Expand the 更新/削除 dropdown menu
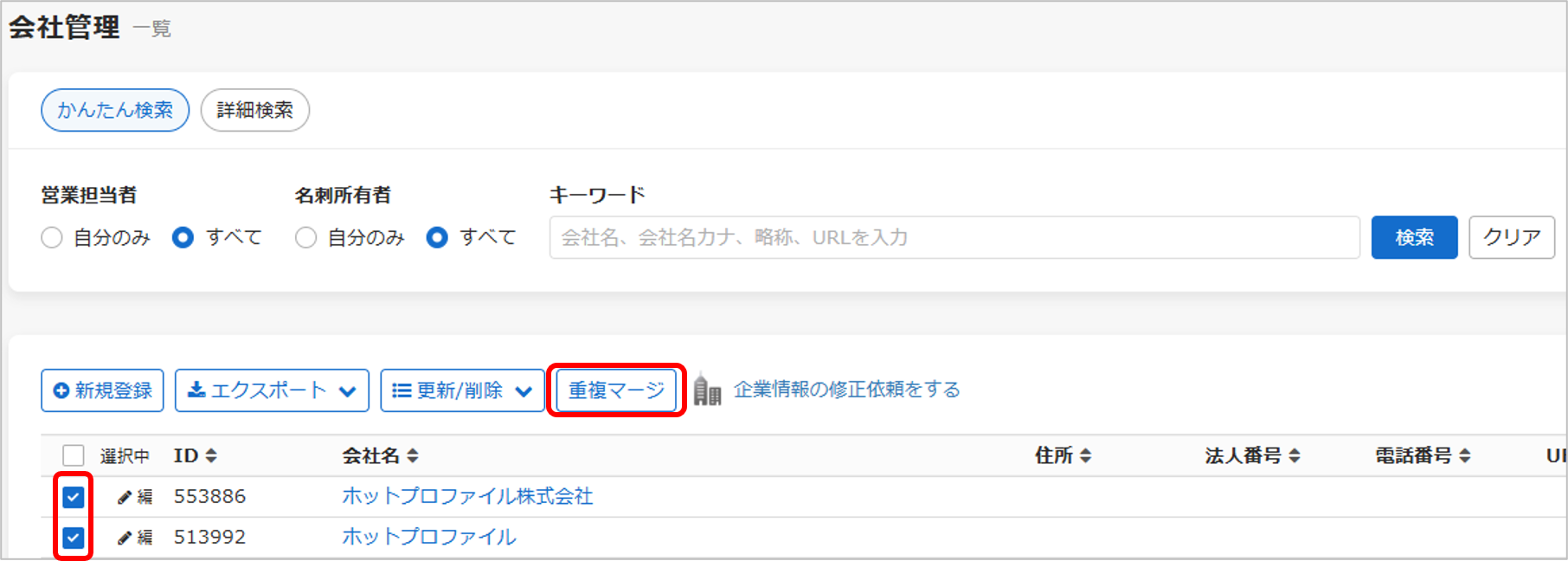 tap(462, 390)
